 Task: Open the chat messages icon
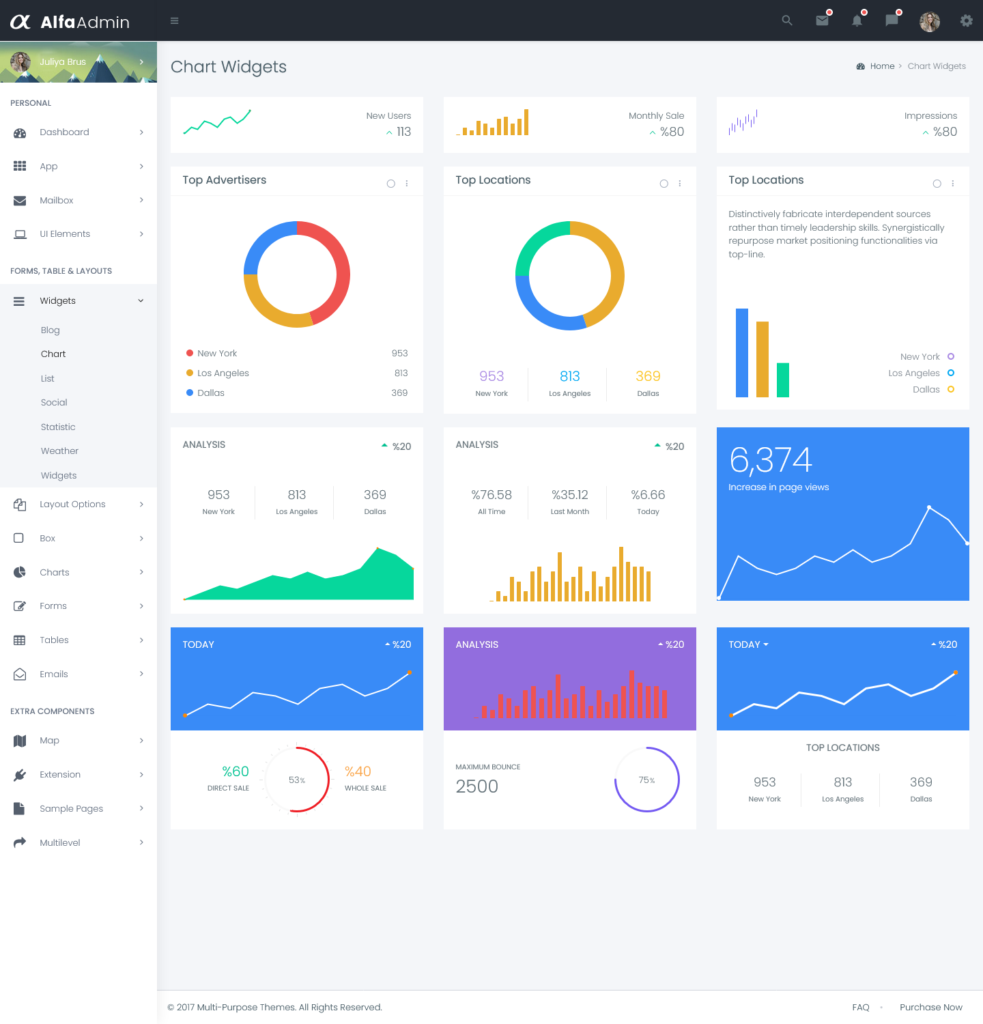click(x=893, y=20)
